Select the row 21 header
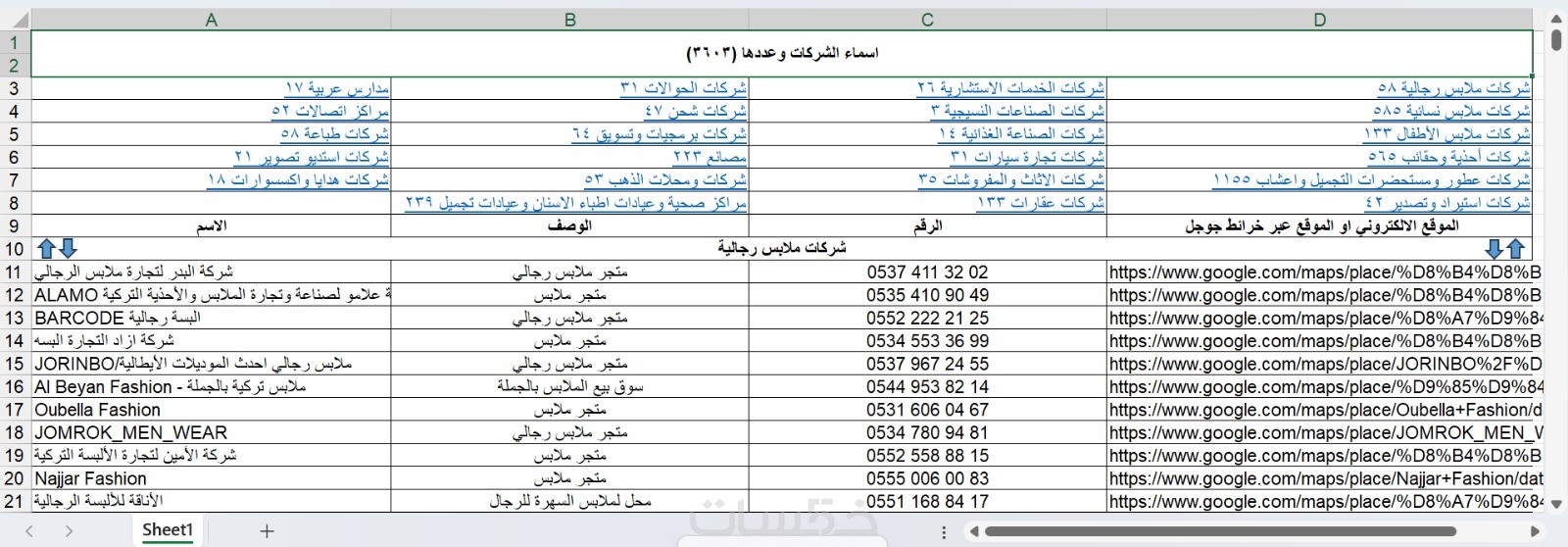 15,502
